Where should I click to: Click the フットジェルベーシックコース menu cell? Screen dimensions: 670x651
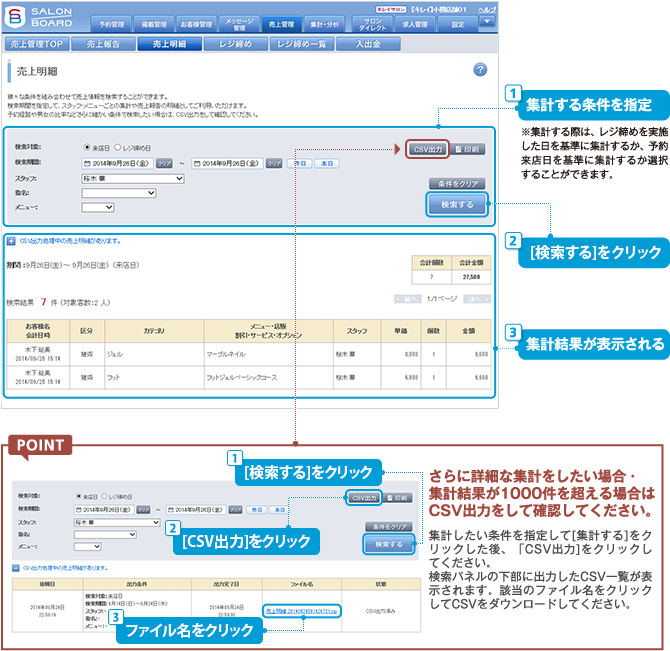point(268,378)
